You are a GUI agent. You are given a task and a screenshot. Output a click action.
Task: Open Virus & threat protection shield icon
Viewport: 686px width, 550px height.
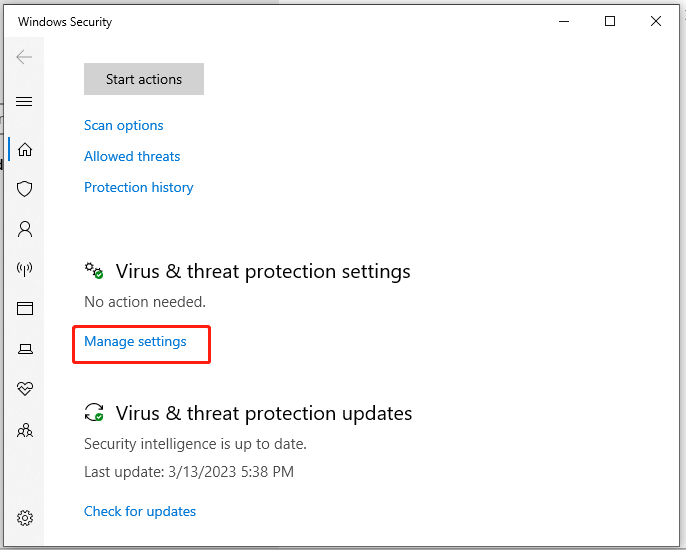24,189
